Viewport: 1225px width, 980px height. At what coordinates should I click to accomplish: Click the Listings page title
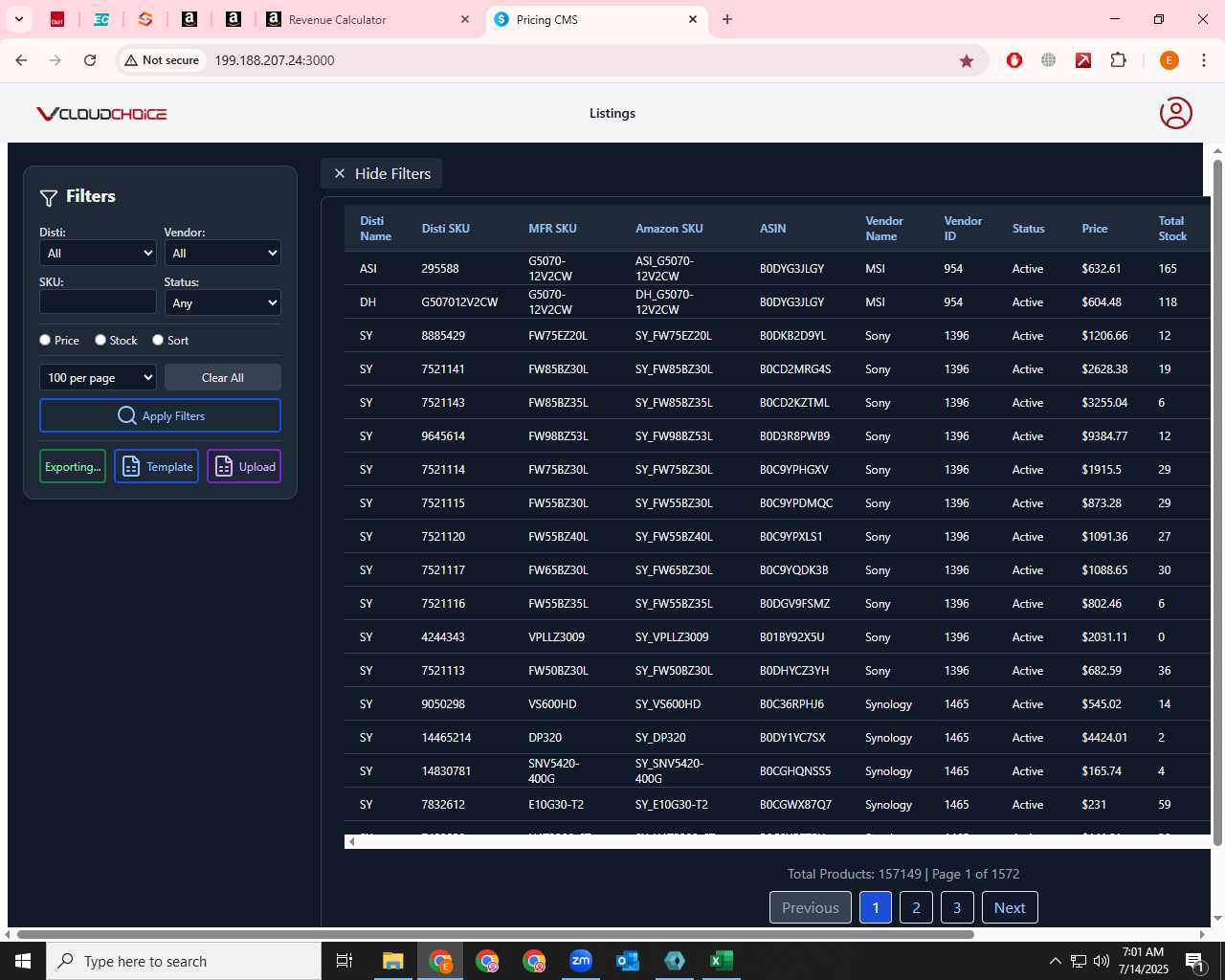click(612, 113)
